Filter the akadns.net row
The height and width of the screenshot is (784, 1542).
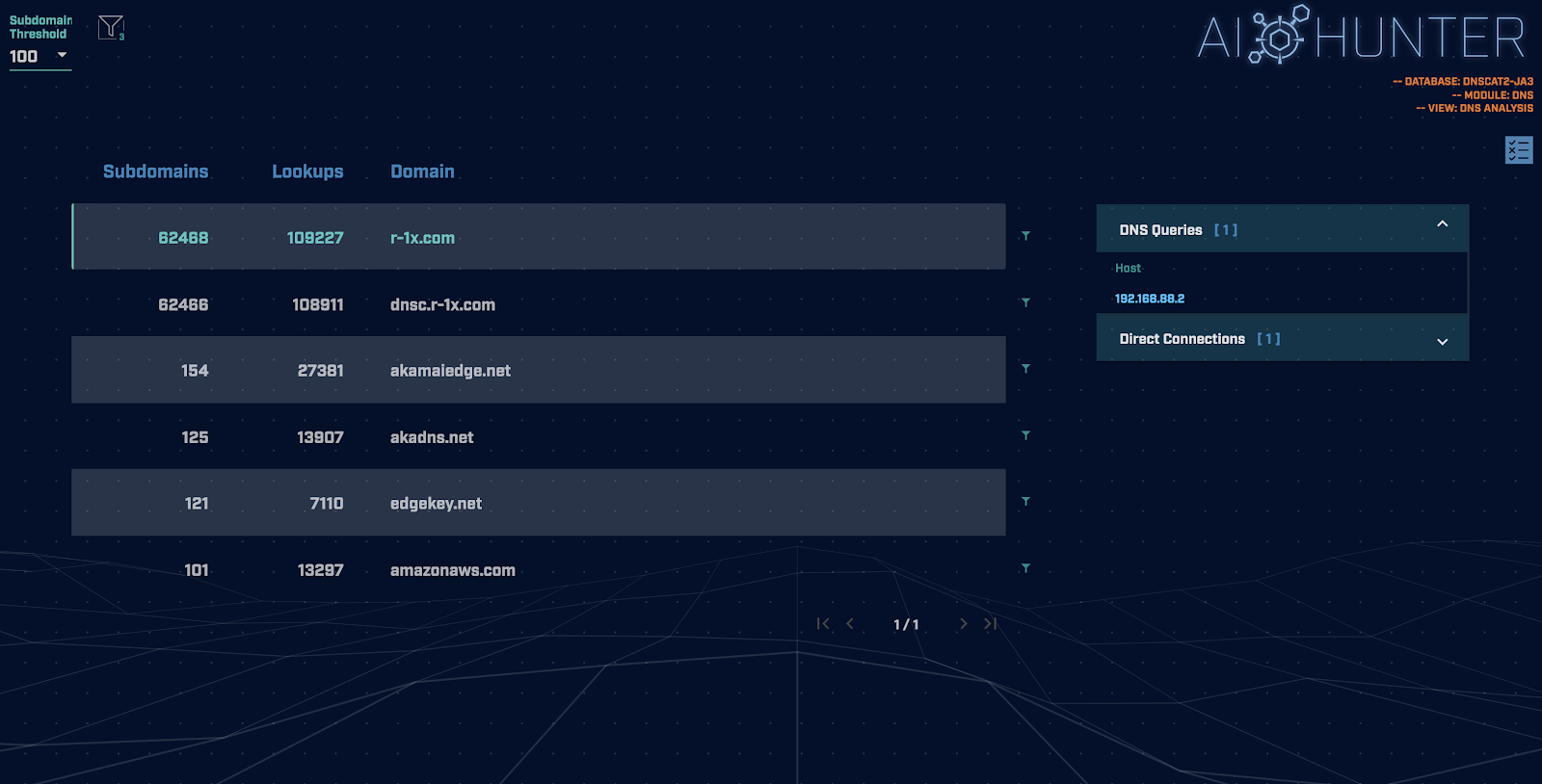[1025, 435]
